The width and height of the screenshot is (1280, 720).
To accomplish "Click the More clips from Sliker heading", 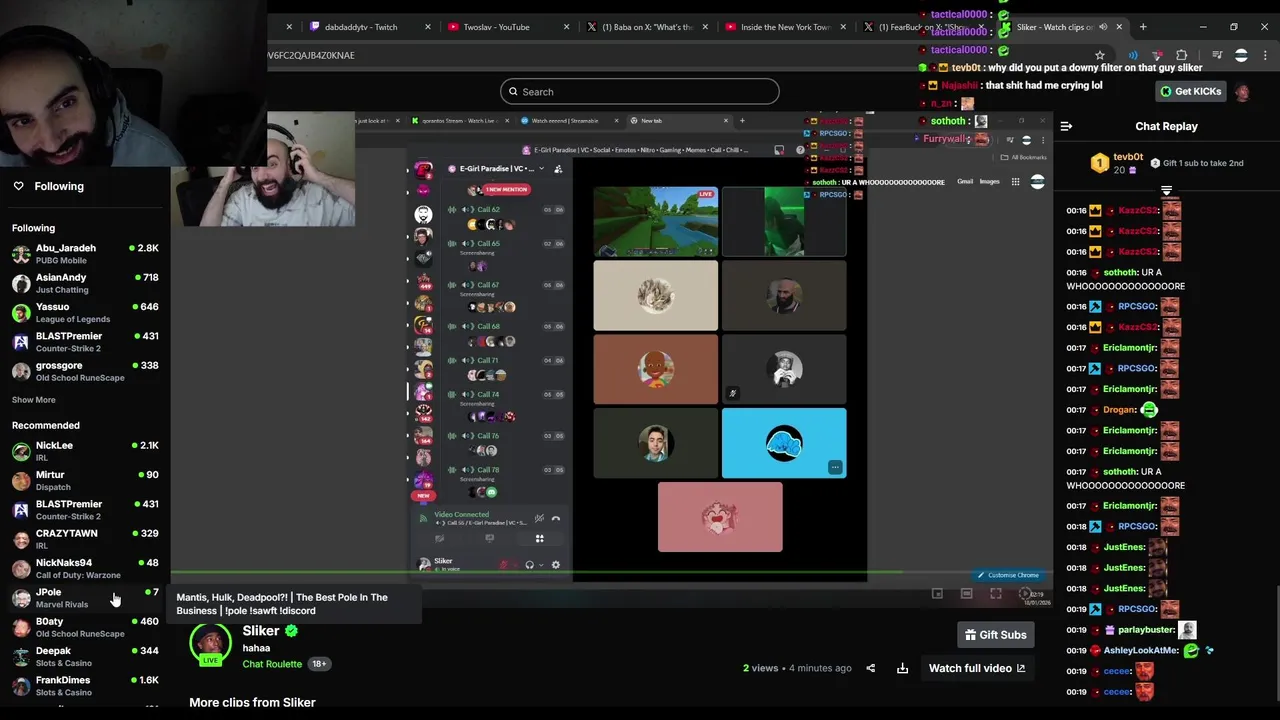I will tap(252, 702).
